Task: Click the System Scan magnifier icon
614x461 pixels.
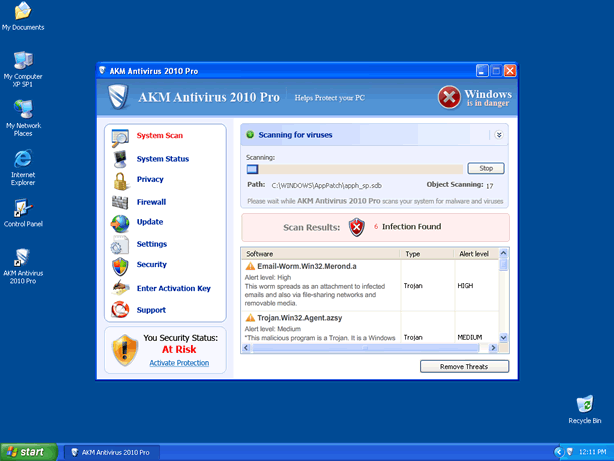Action: 120,136
